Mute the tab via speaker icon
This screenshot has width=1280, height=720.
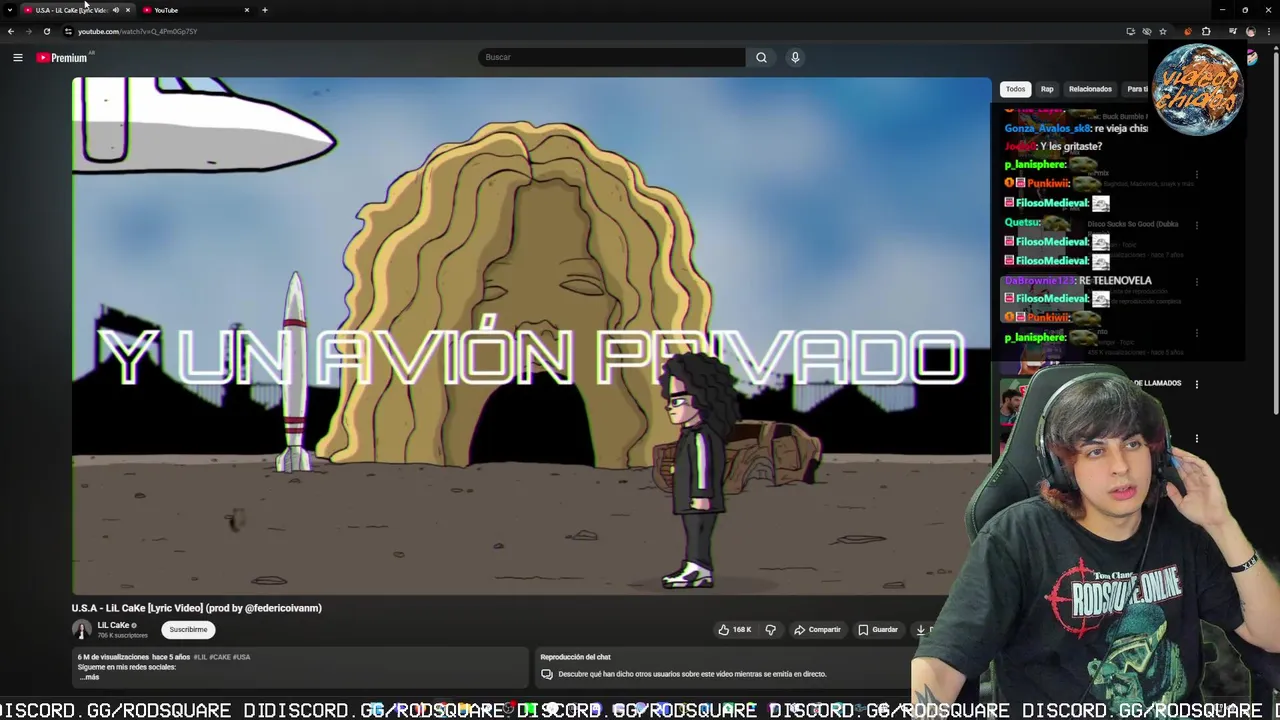[x=115, y=10]
